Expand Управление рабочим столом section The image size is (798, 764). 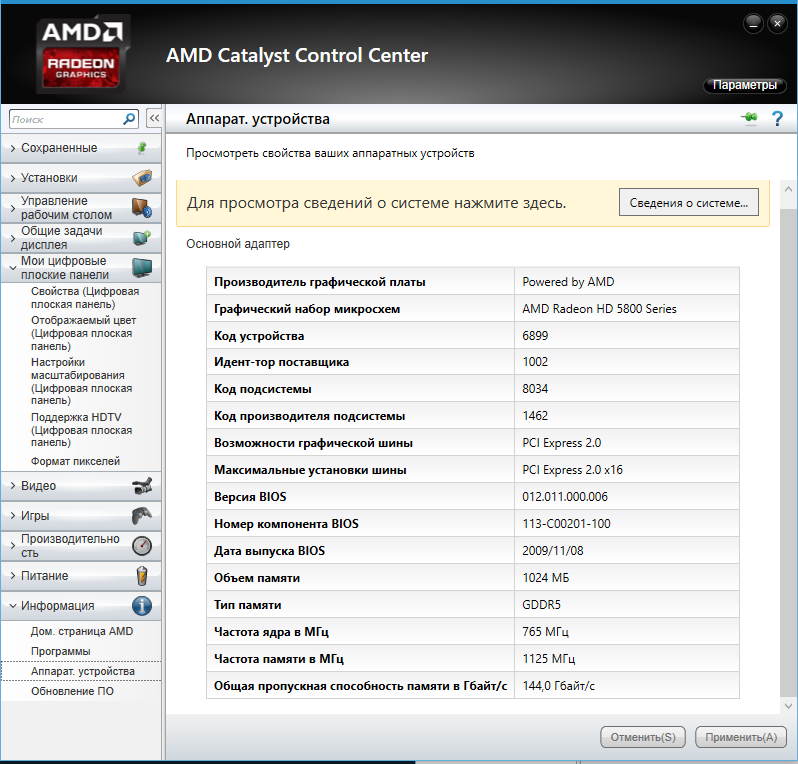click(13, 208)
